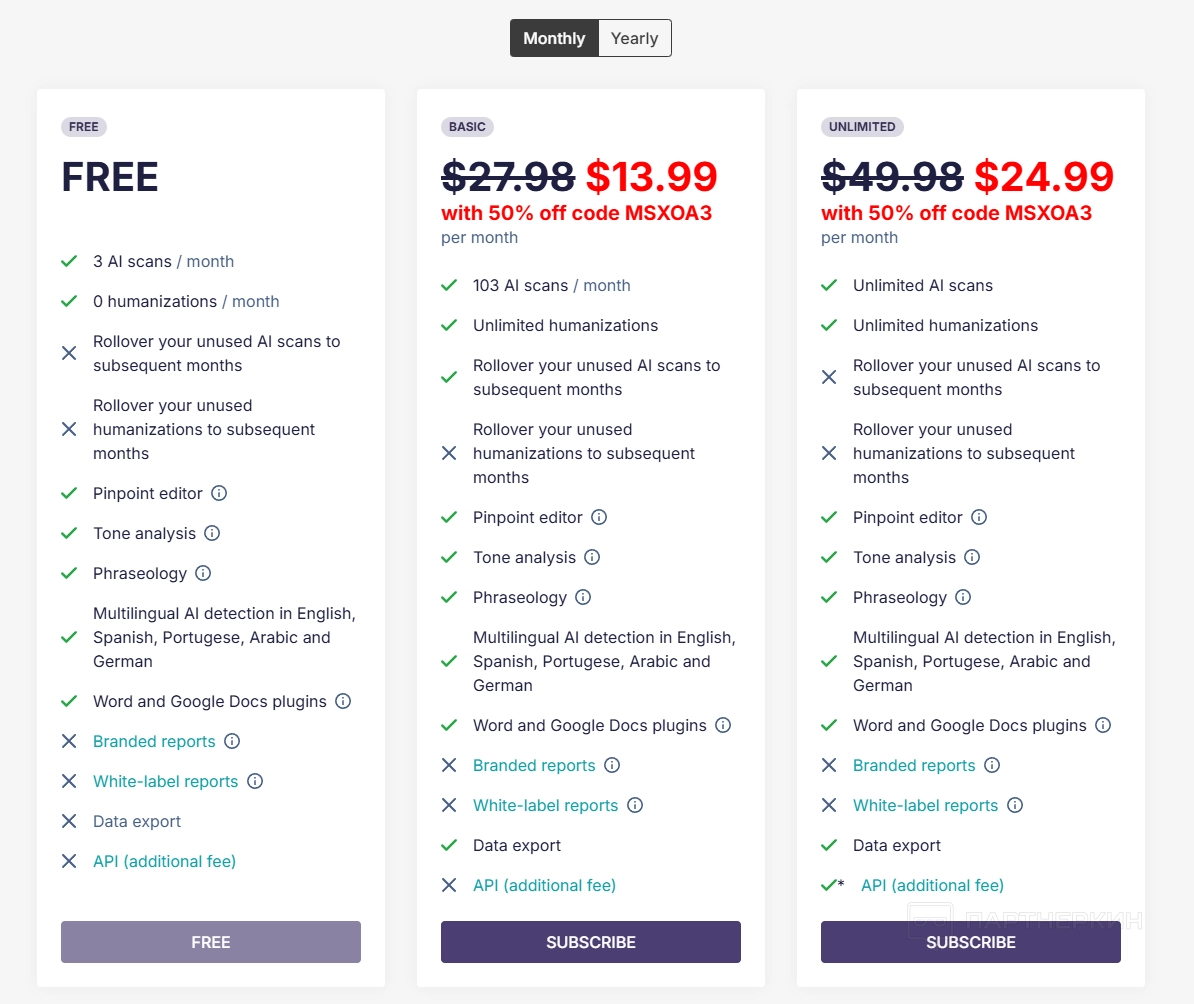Select Monthly billing option
The image size is (1194, 1004).
554,38
